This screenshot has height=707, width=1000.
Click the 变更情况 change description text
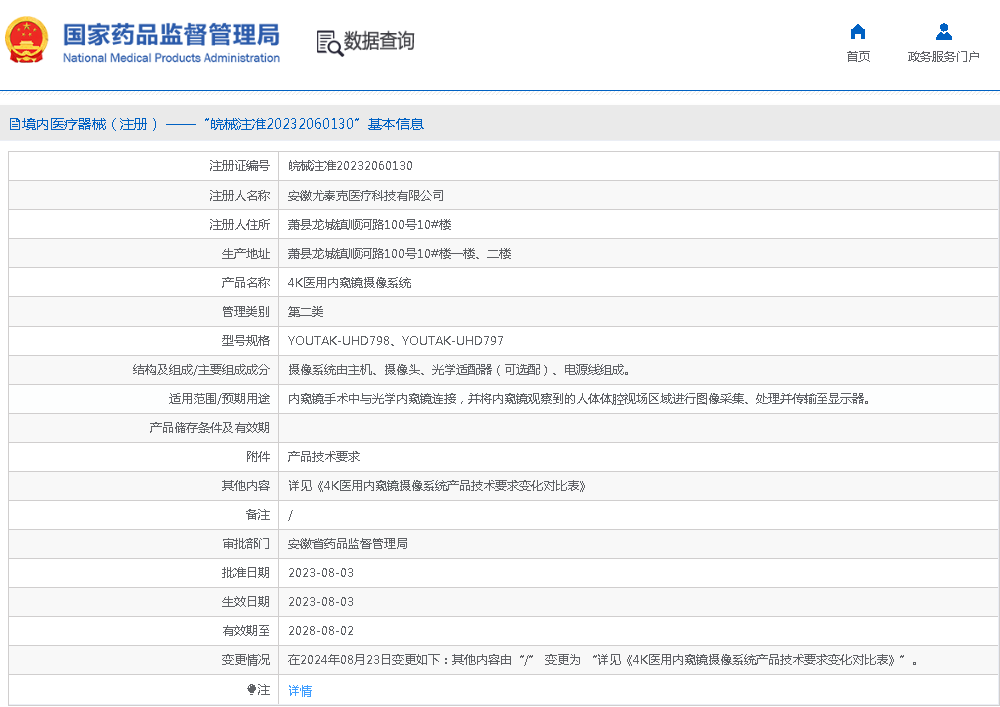coord(602,660)
